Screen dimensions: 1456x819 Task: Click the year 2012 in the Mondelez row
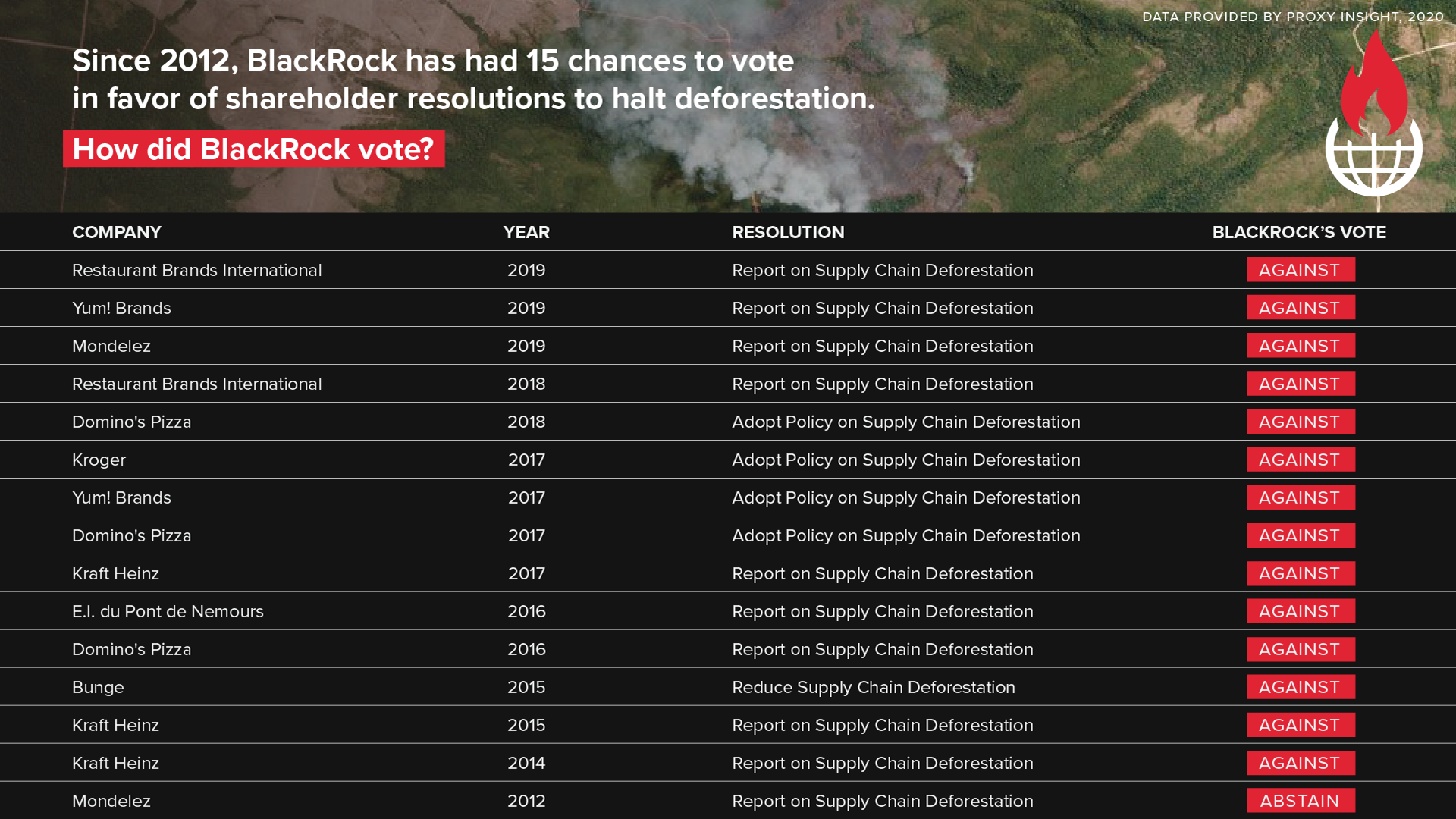(x=526, y=801)
